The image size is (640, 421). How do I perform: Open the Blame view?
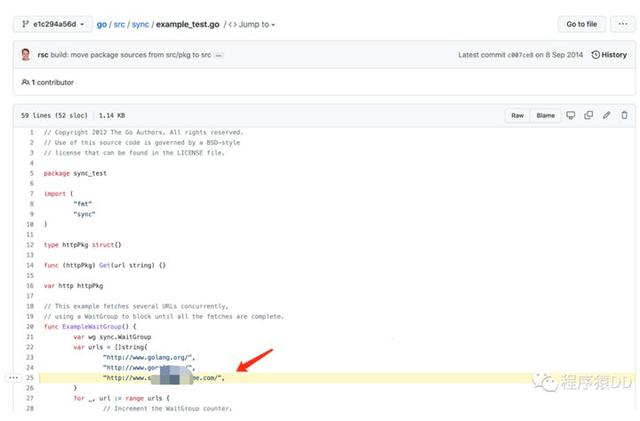545,116
